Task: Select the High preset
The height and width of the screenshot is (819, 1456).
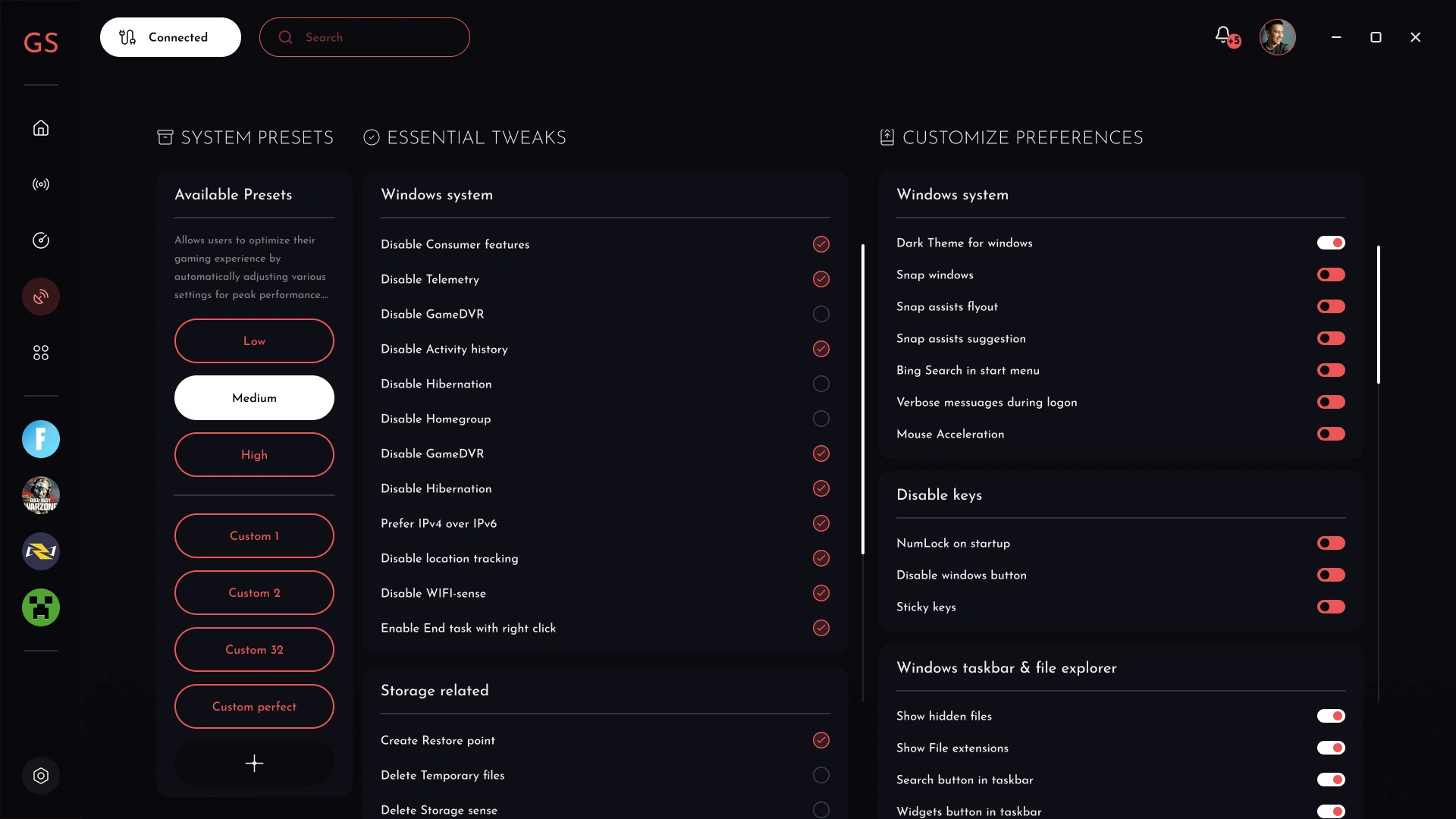Action: tap(254, 455)
